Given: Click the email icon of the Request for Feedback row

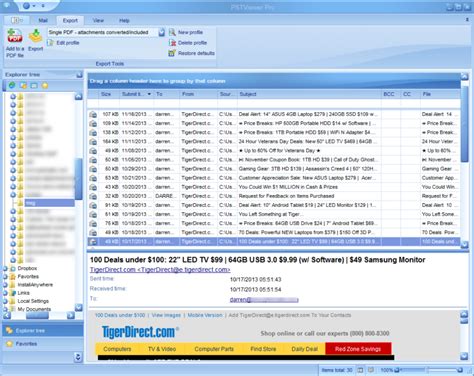Looking at the screenshot, I should [x=93, y=196].
